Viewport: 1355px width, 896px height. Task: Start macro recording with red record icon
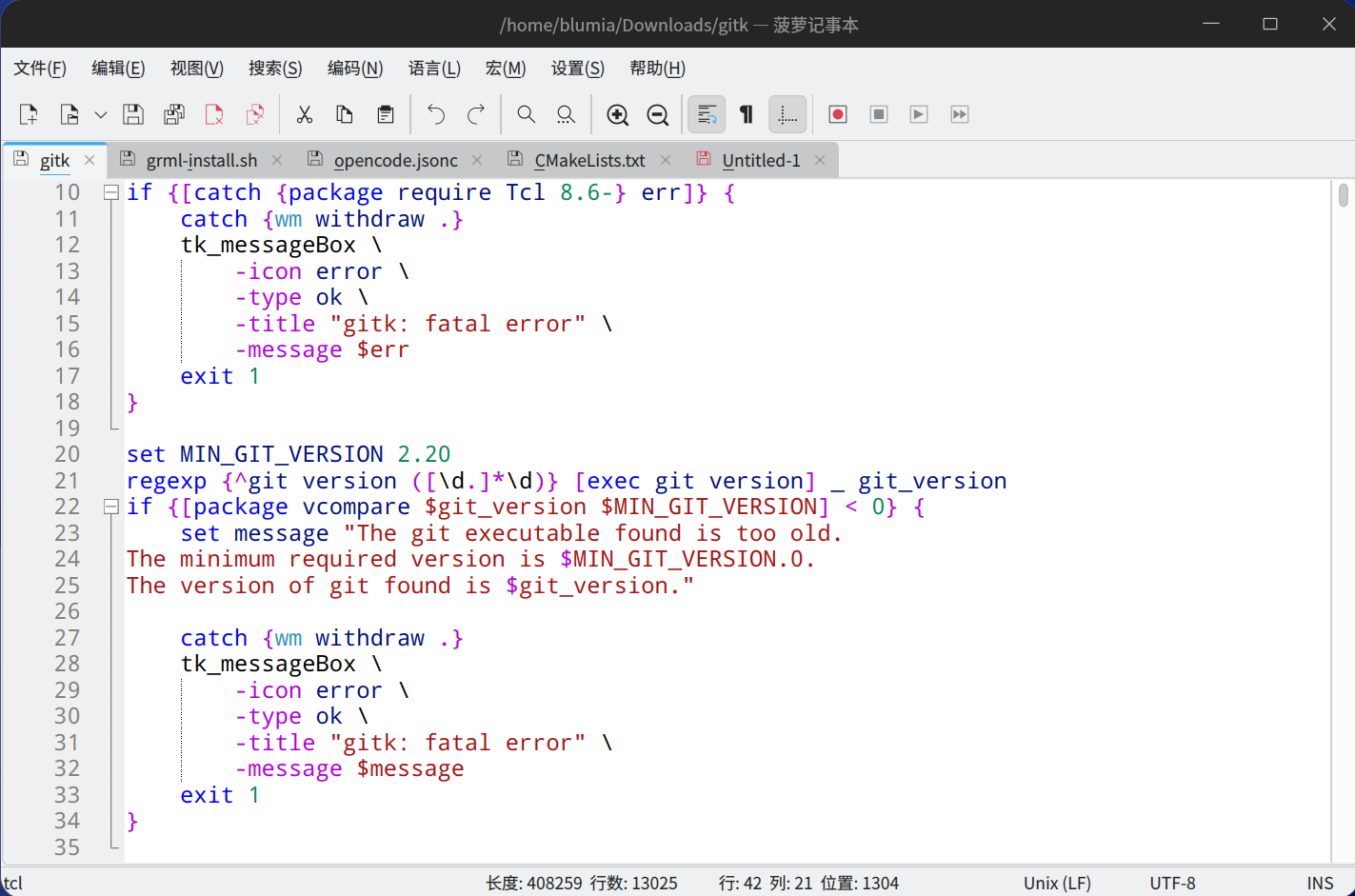[x=838, y=114]
